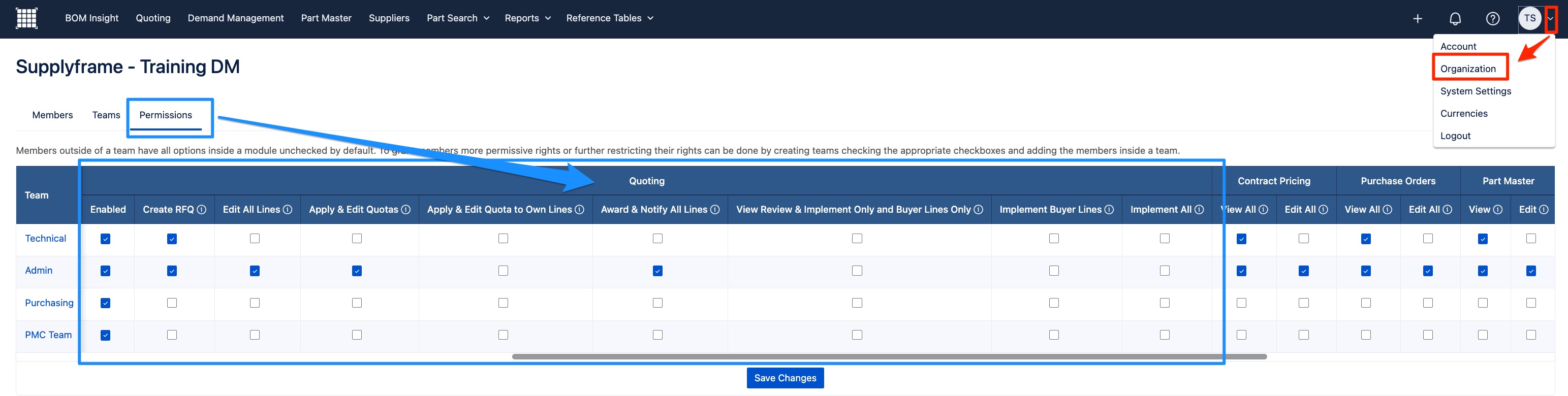
Task: Open Suppliers in navigation bar
Action: (x=389, y=18)
